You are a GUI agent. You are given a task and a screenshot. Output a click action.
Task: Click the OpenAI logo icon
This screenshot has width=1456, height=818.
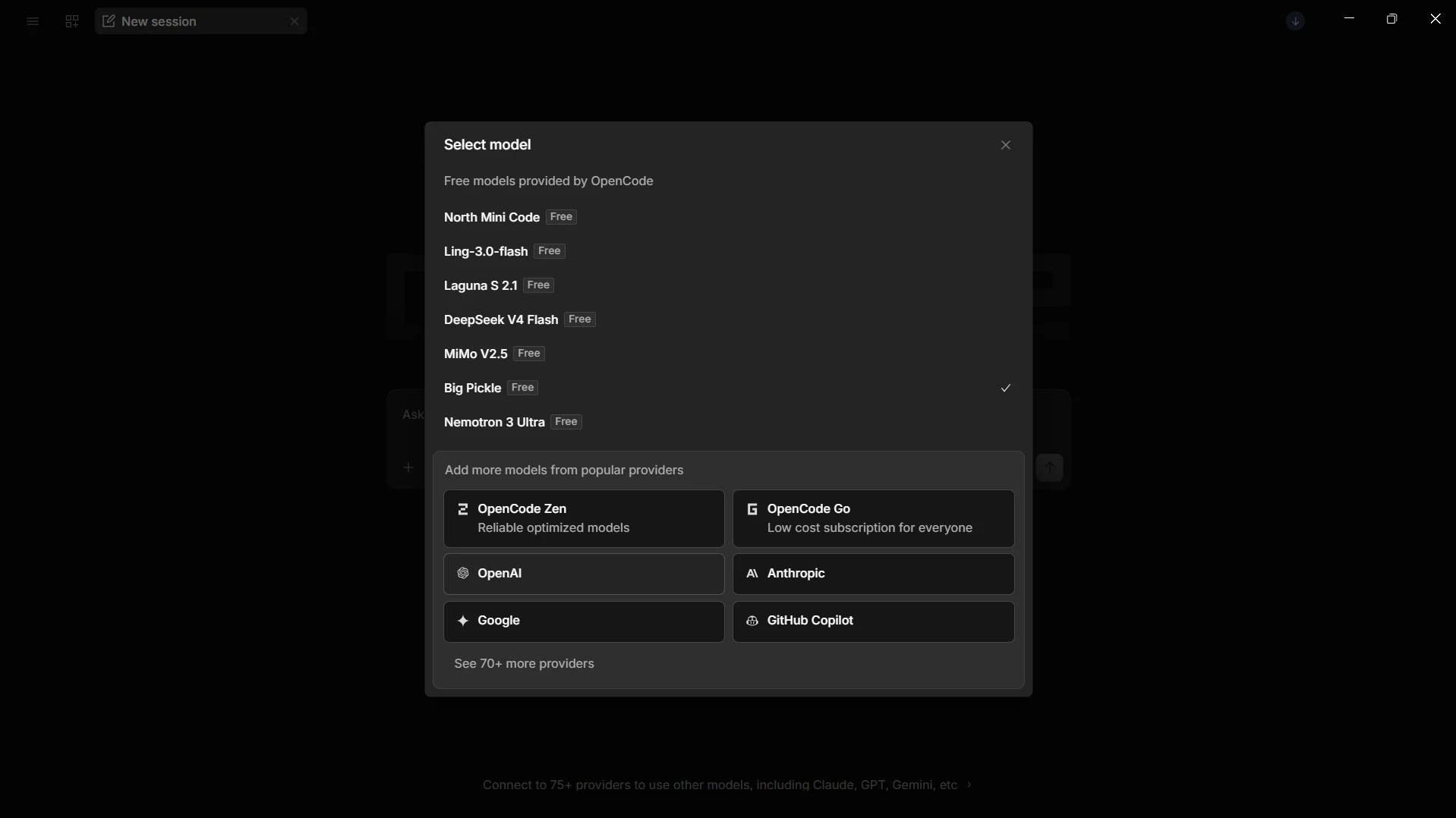(x=463, y=574)
